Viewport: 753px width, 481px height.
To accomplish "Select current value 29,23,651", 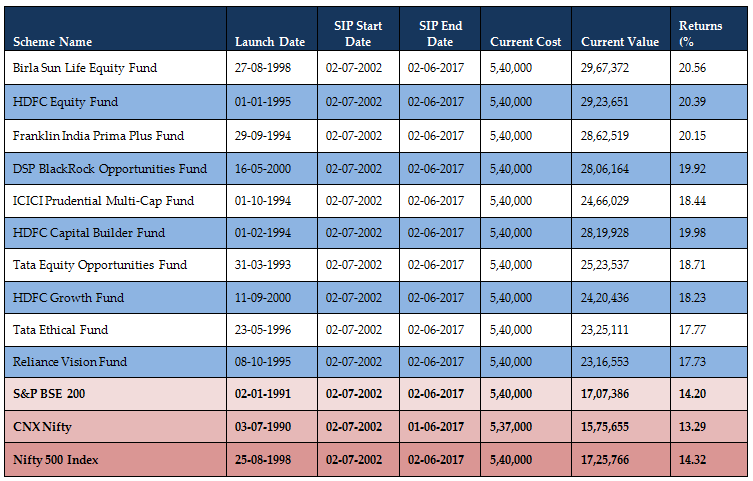I will (x=605, y=102).
